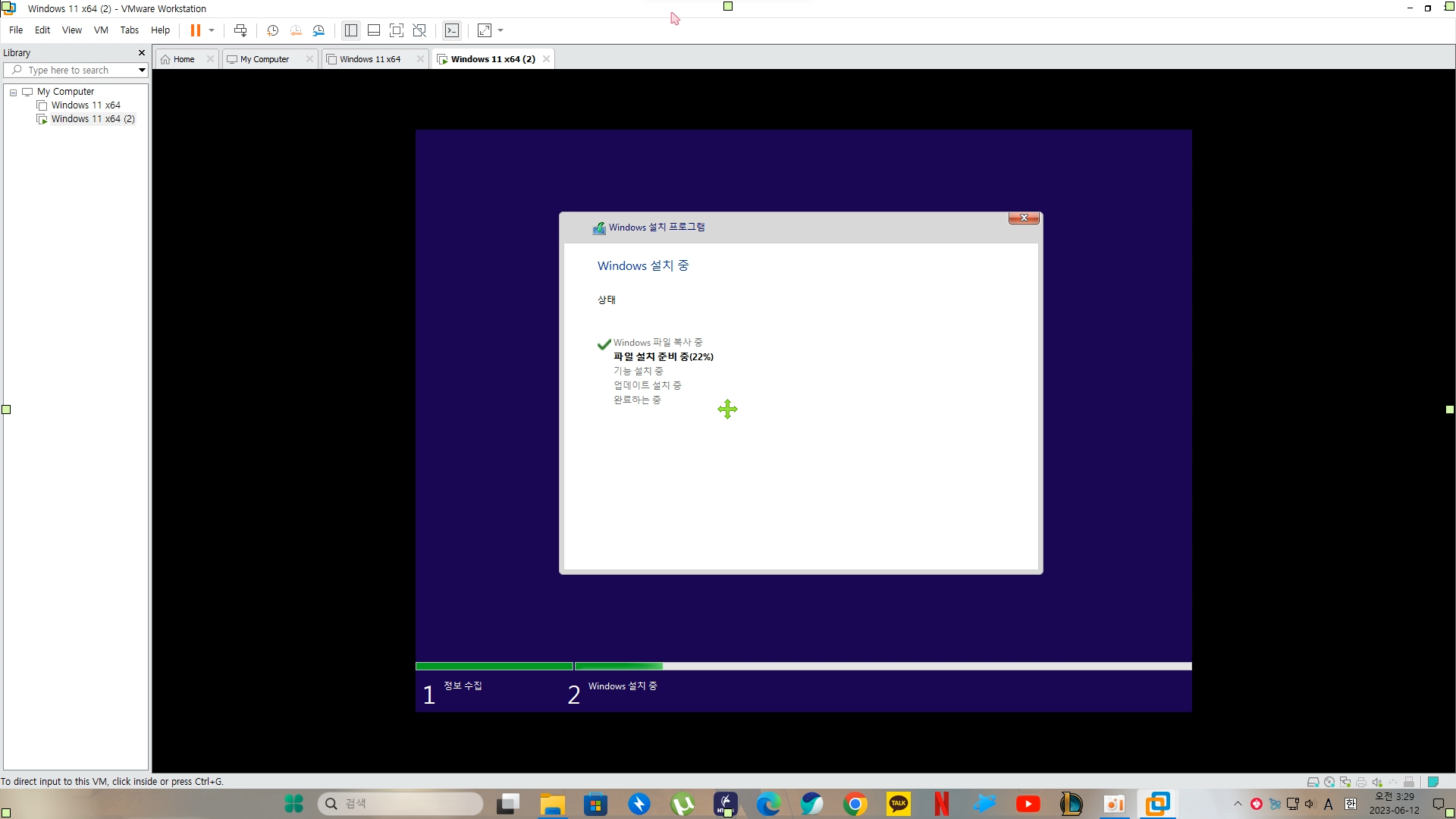Open the stretch guest dropdown arrow
The height and width of the screenshot is (819, 1456).
click(x=500, y=30)
